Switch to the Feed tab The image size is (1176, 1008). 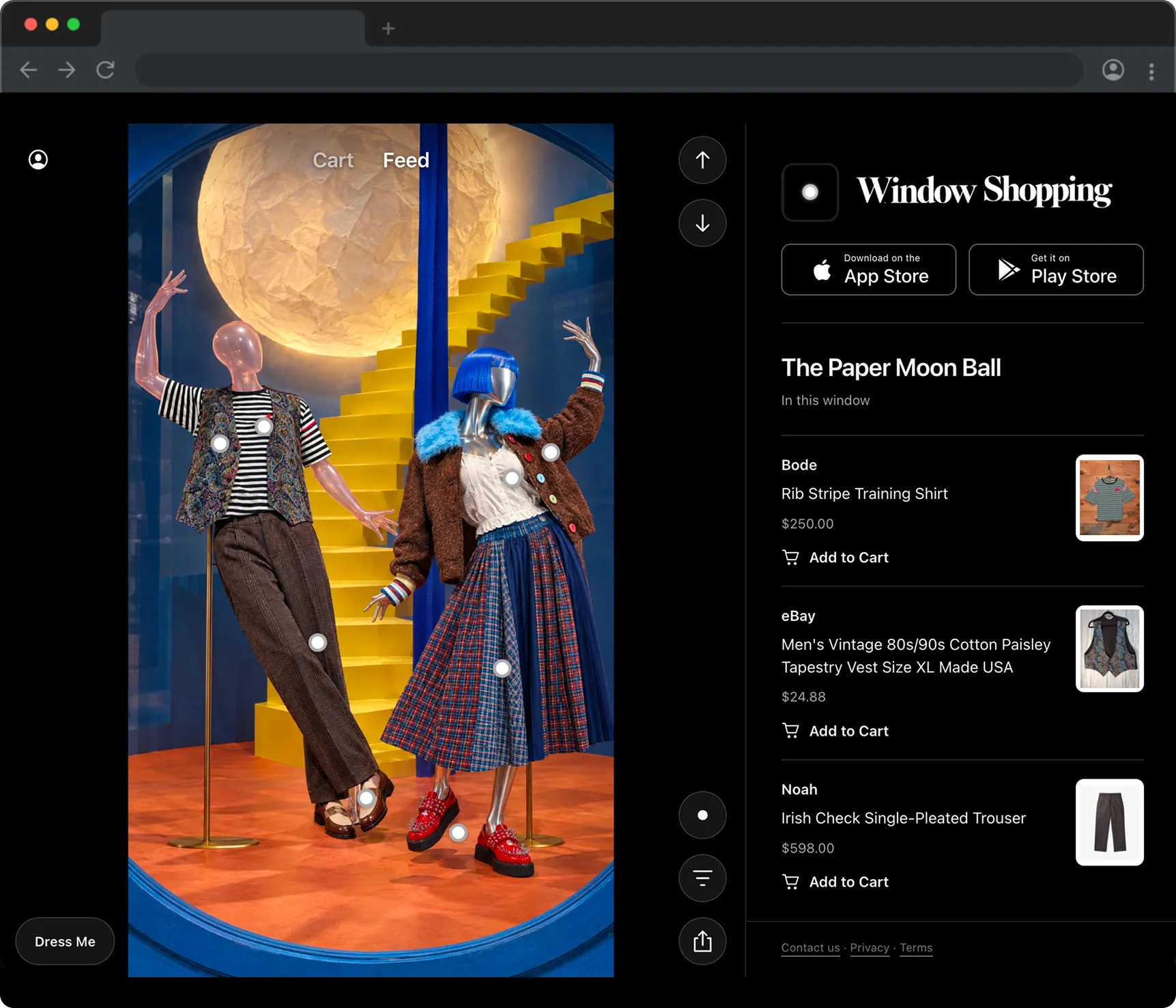(406, 160)
